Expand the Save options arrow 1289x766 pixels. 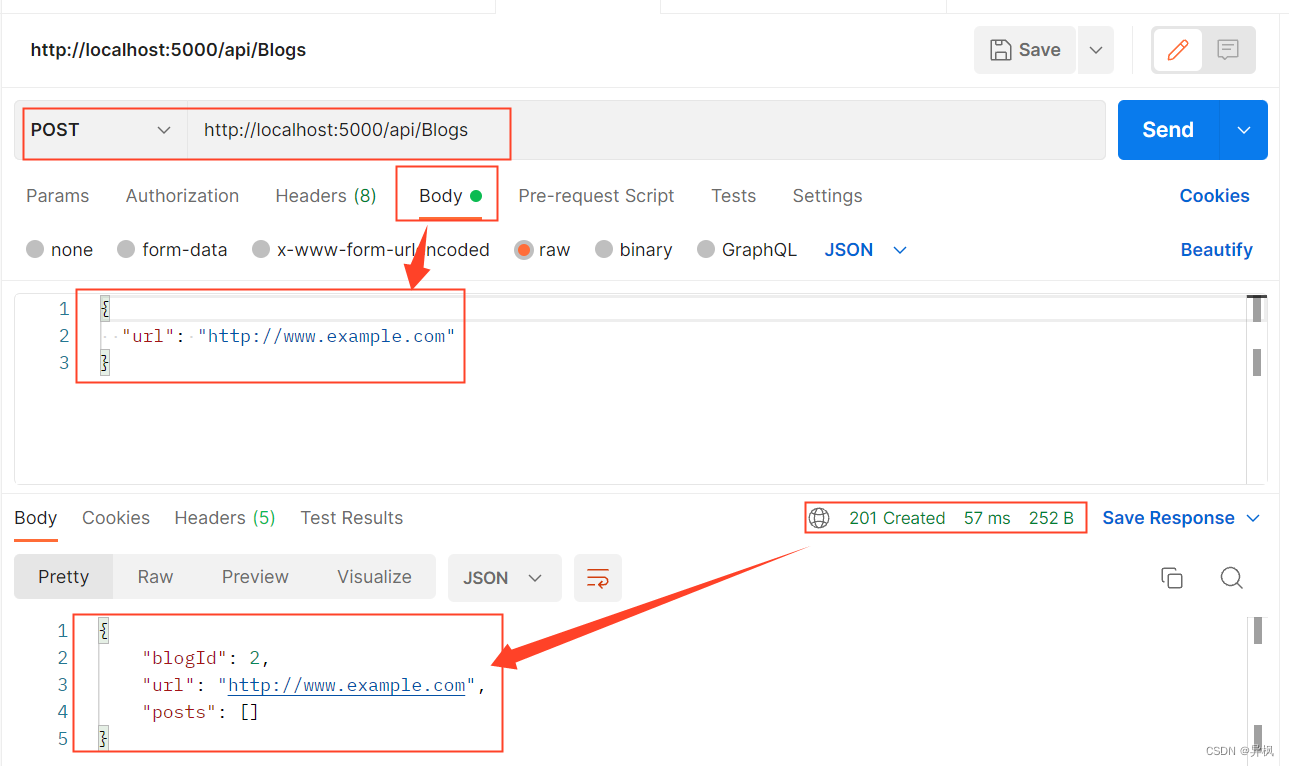pos(1096,50)
